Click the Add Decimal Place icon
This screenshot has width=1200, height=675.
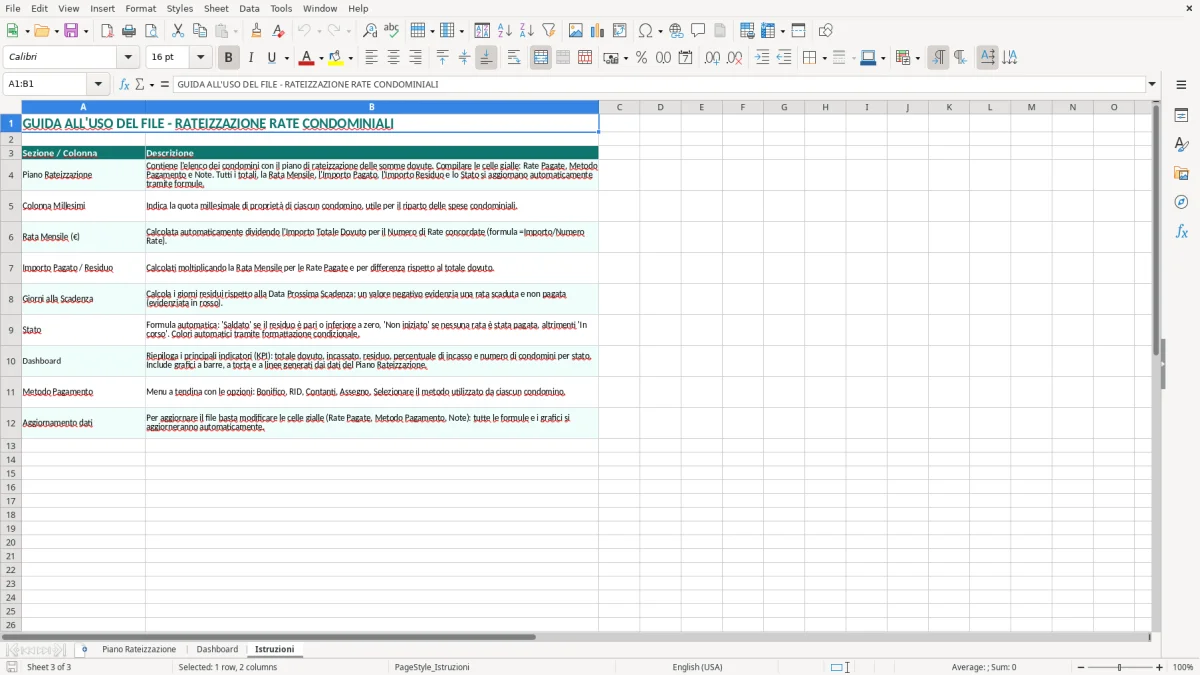(712, 58)
